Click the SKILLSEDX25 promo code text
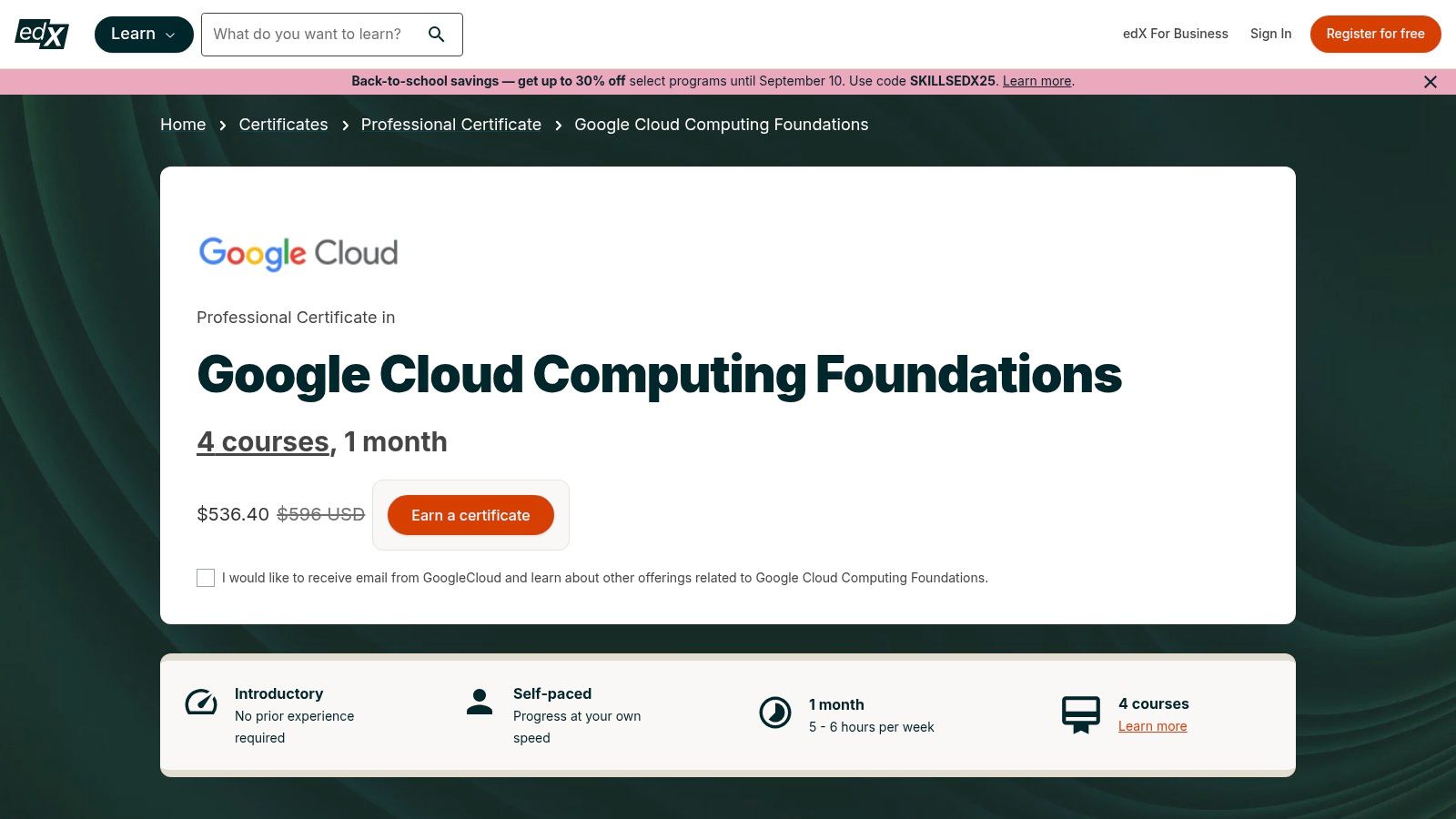1456x819 pixels. coord(952,81)
